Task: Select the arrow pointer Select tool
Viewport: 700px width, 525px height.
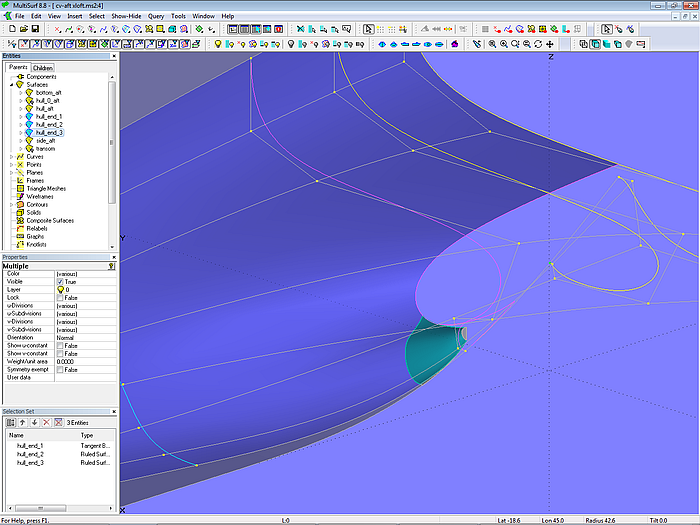Action: [368, 30]
